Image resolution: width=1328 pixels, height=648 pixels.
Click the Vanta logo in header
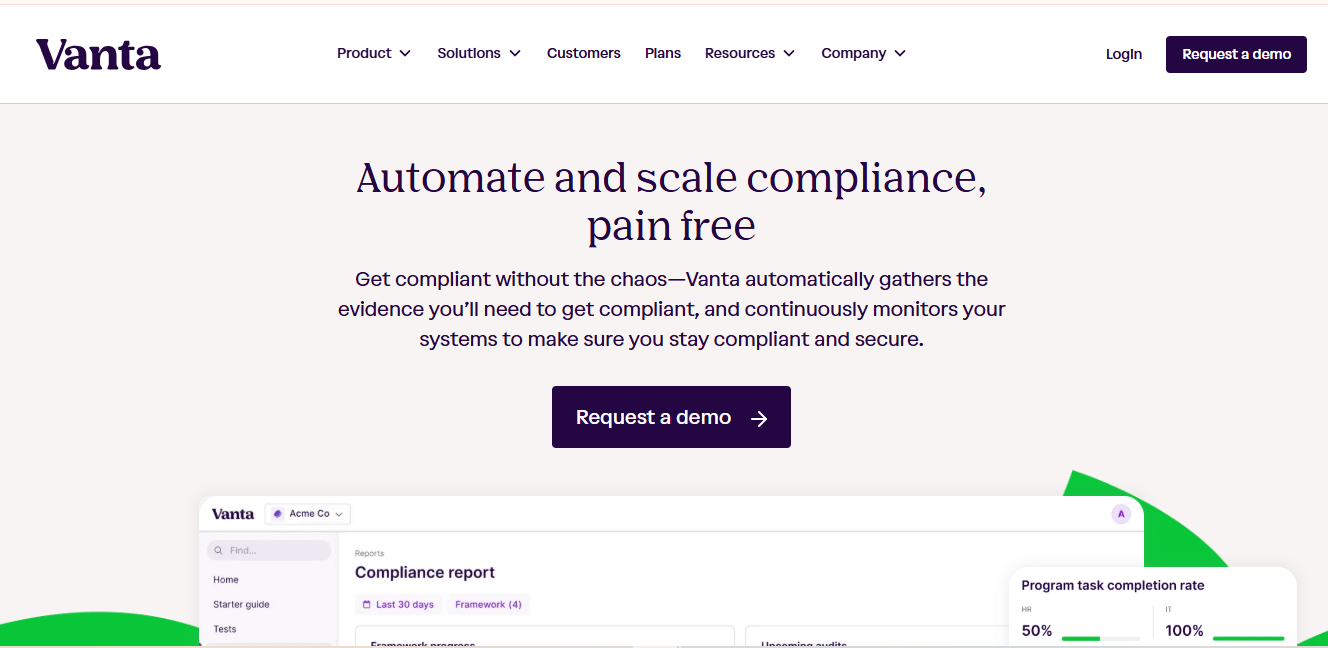[x=98, y=54]
